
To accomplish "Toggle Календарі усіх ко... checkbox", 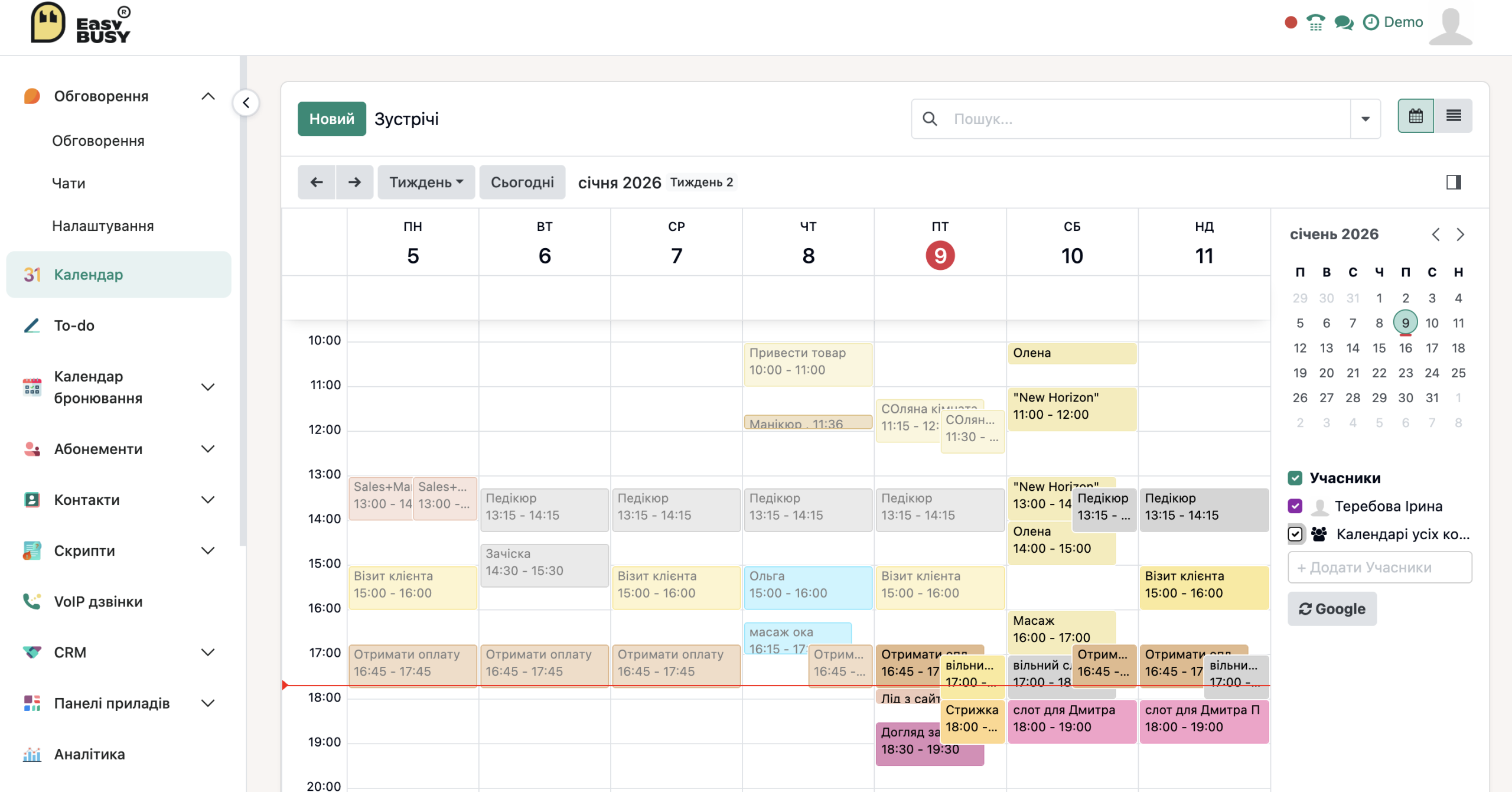I will pos(1295,534).
